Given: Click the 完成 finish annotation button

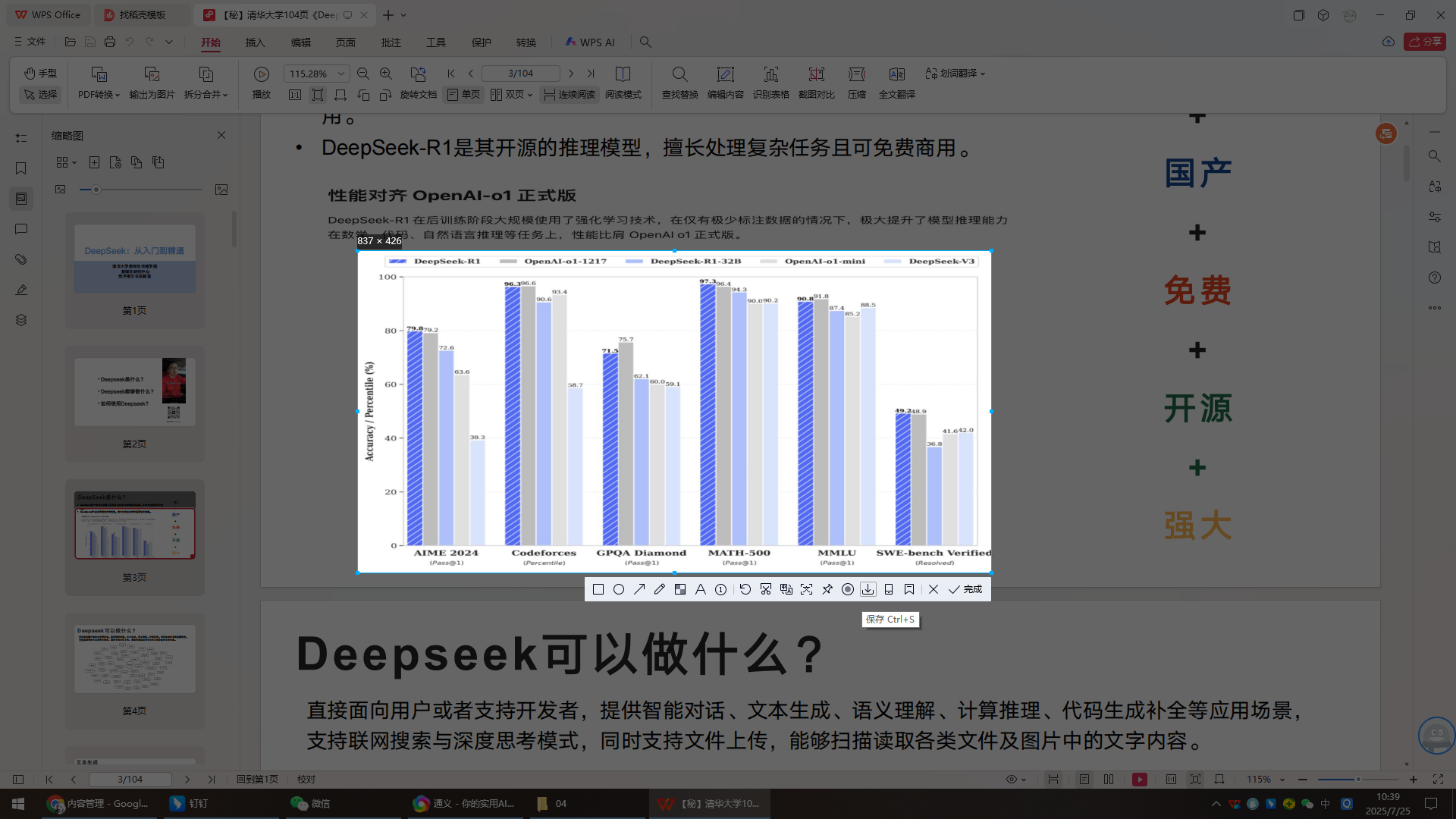Looking at the screenshot, I should [965, 589].
